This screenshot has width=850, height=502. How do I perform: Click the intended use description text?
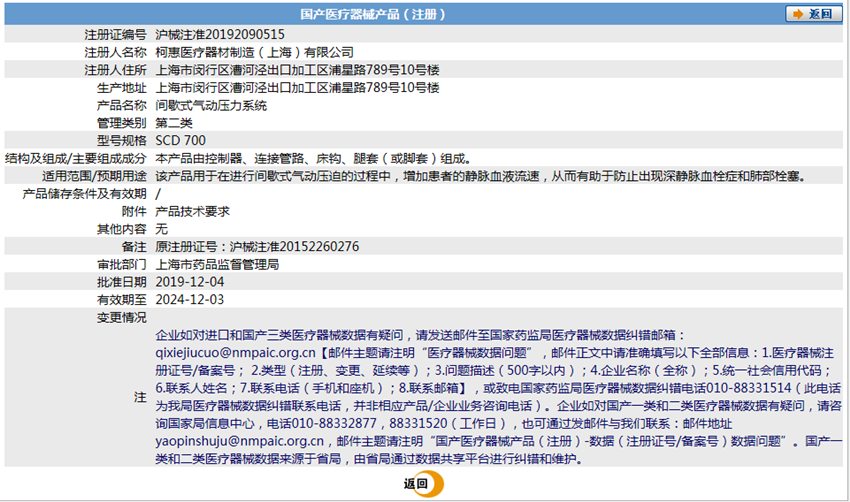click(481, 176)
